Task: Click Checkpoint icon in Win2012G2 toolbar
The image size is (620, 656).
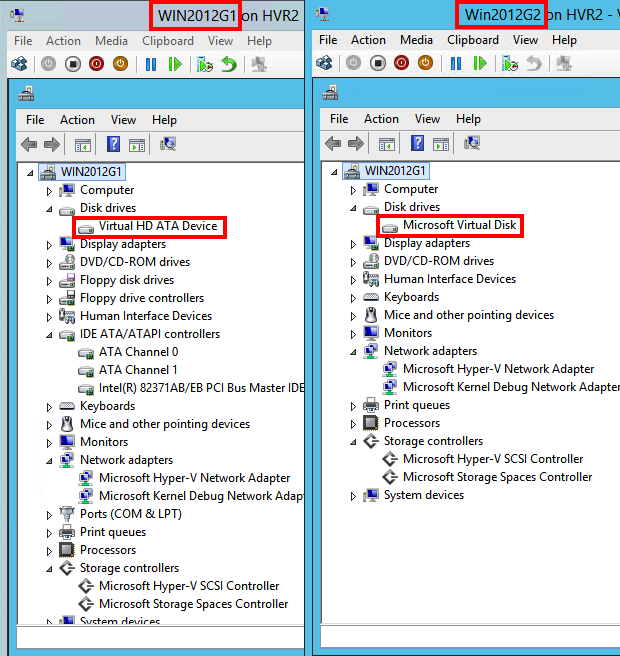Action: pyautogui.click(x=510, y=64)
